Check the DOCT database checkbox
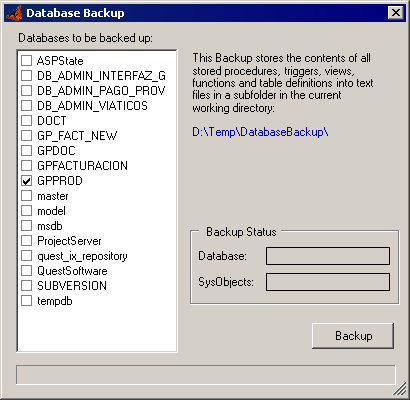The height and width of the screenshot is (400, 410). [x=26, y=121]
